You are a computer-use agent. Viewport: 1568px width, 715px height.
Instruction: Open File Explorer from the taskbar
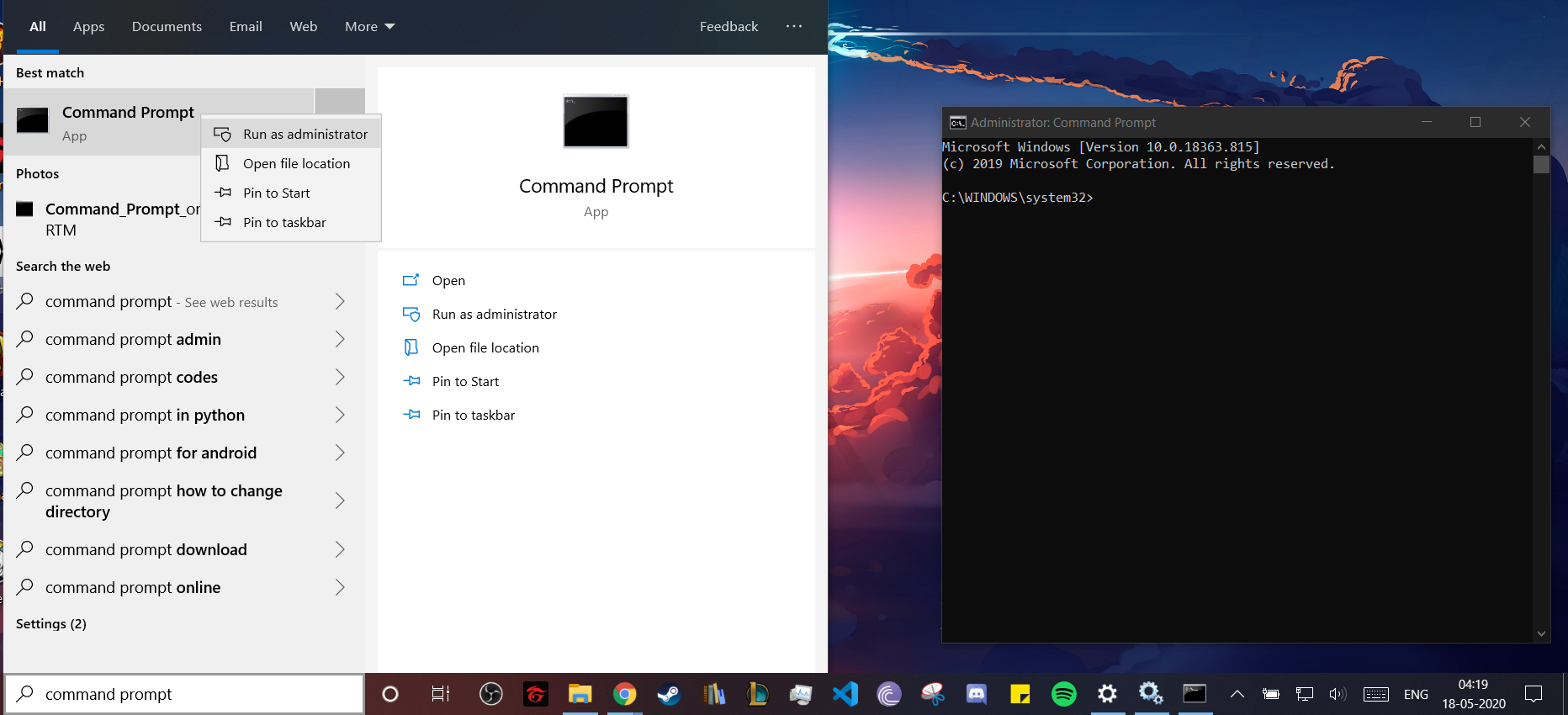point(580,694)
